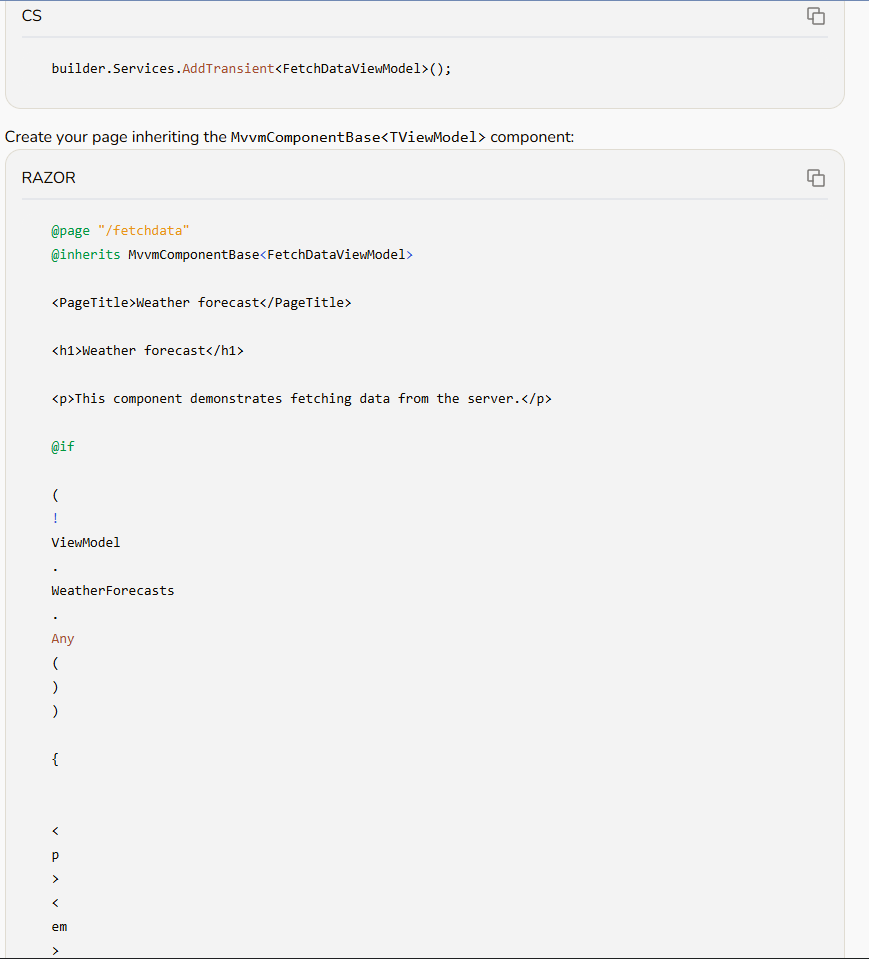Image resolution: width=869 pixels, height=959 pixels.
Task: Click the builder.Services.AddTransient code line
Action: 251,68
